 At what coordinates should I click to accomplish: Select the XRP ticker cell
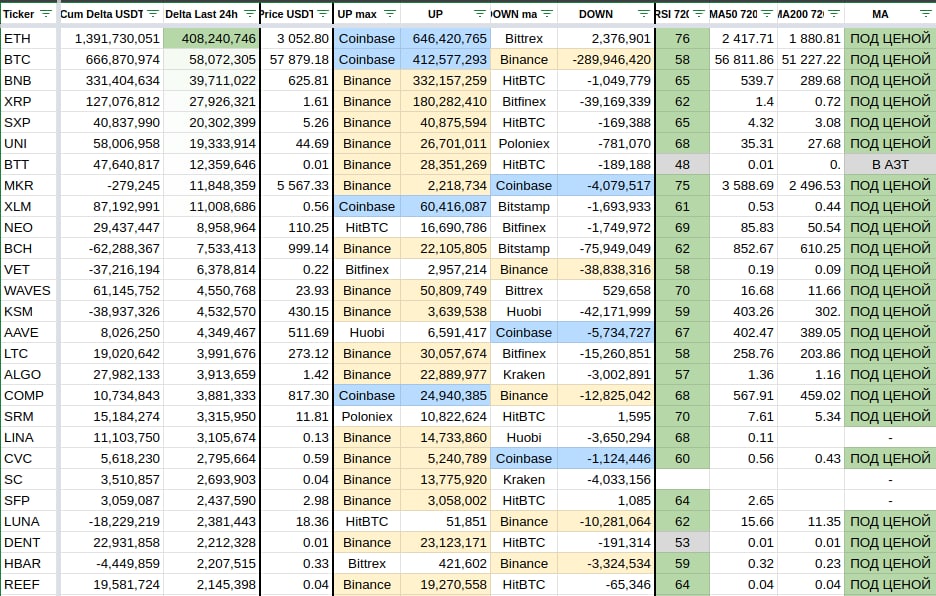click(x=29, y=102)
